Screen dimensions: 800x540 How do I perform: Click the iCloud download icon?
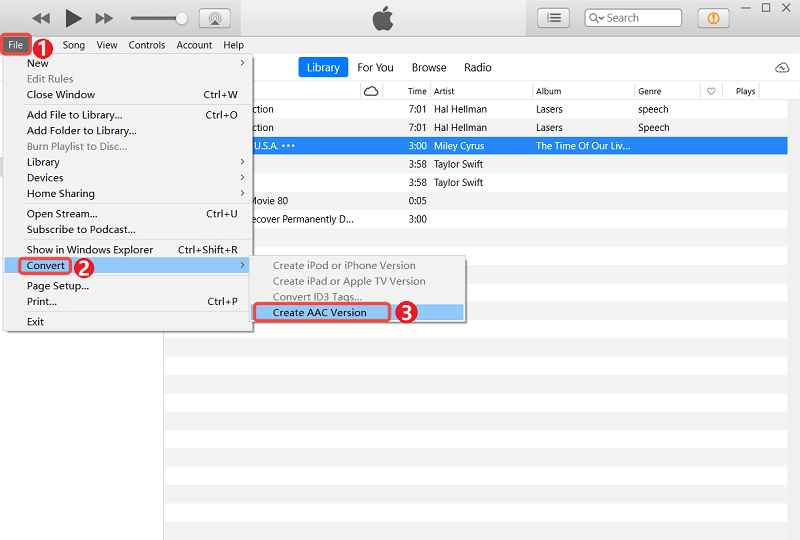click(x=782, y=67)
